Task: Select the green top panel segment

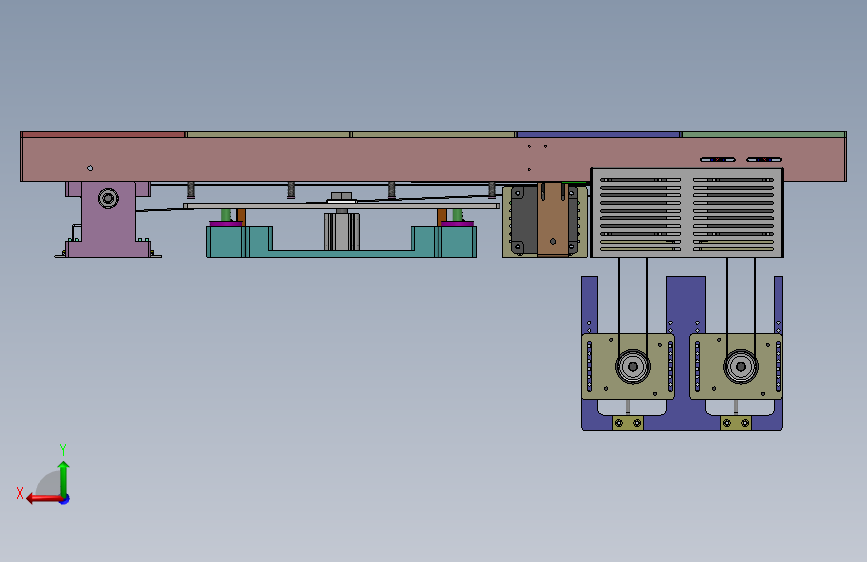Action: click(x=764, y=134)
